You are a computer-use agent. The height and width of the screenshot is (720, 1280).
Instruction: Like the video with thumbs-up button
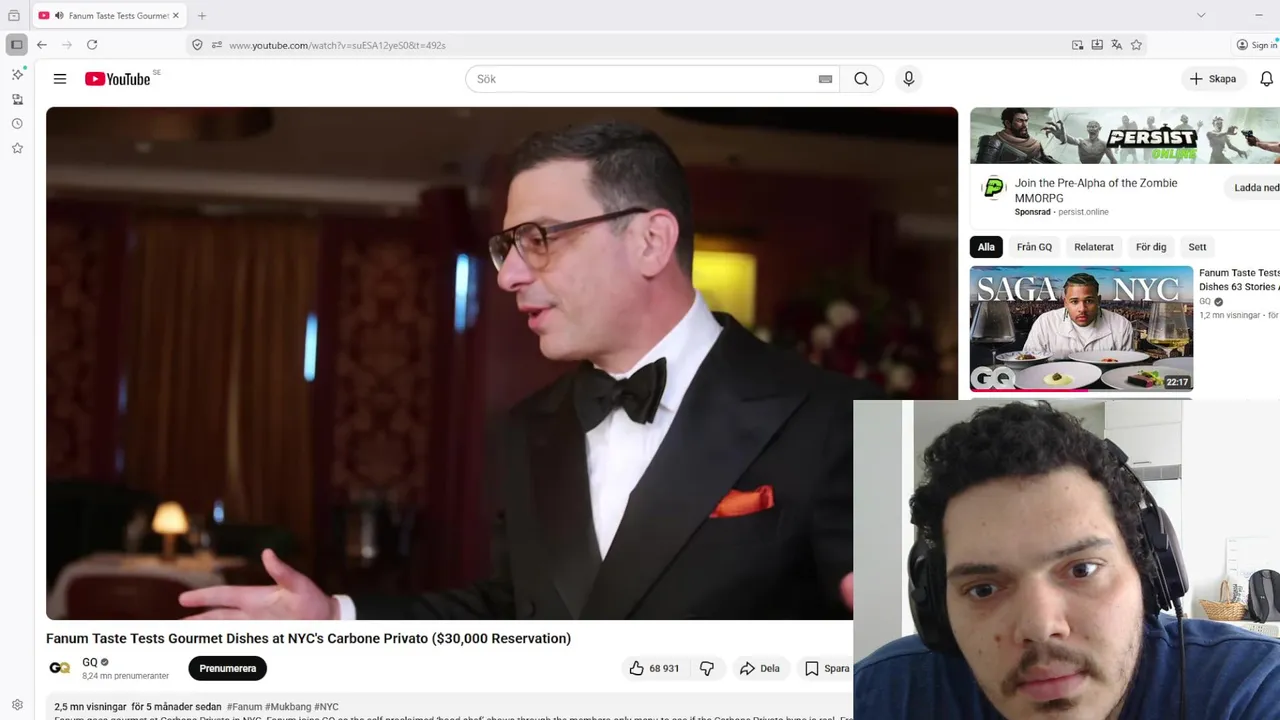[653, 668]
